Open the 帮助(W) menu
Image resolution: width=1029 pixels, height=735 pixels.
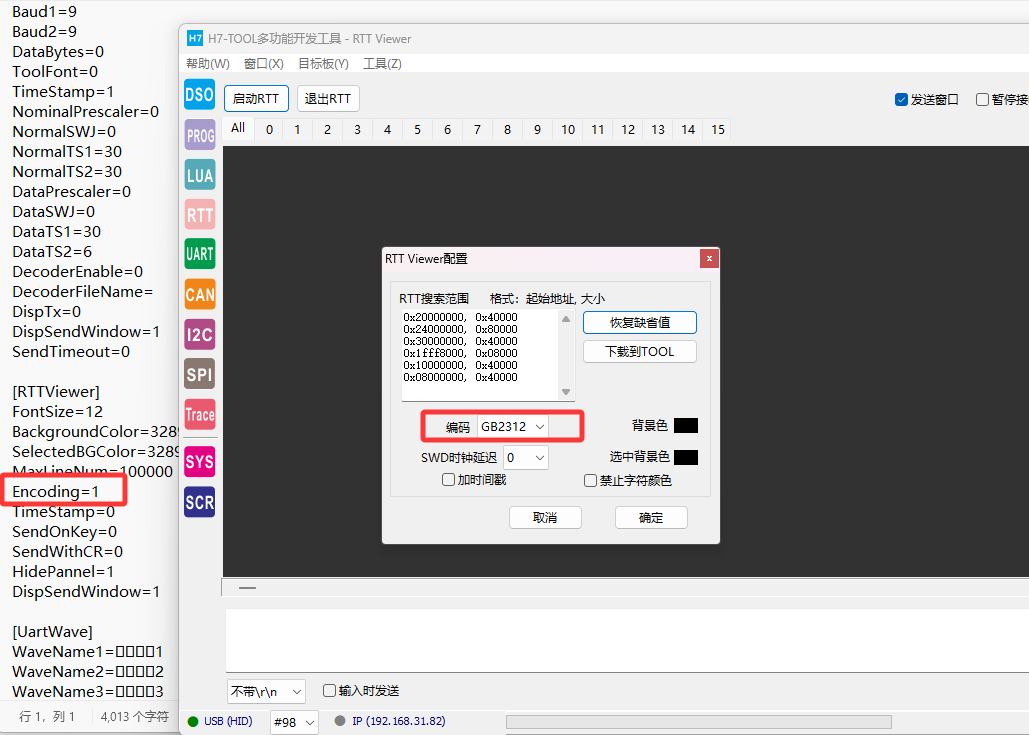(208, 64)
